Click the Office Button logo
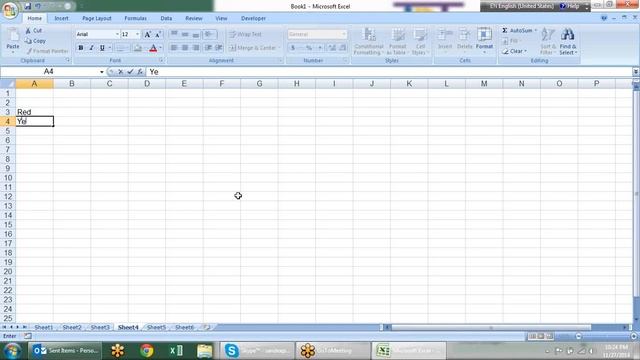The height and width of the screenshot is (360, 640). (10, 10)
